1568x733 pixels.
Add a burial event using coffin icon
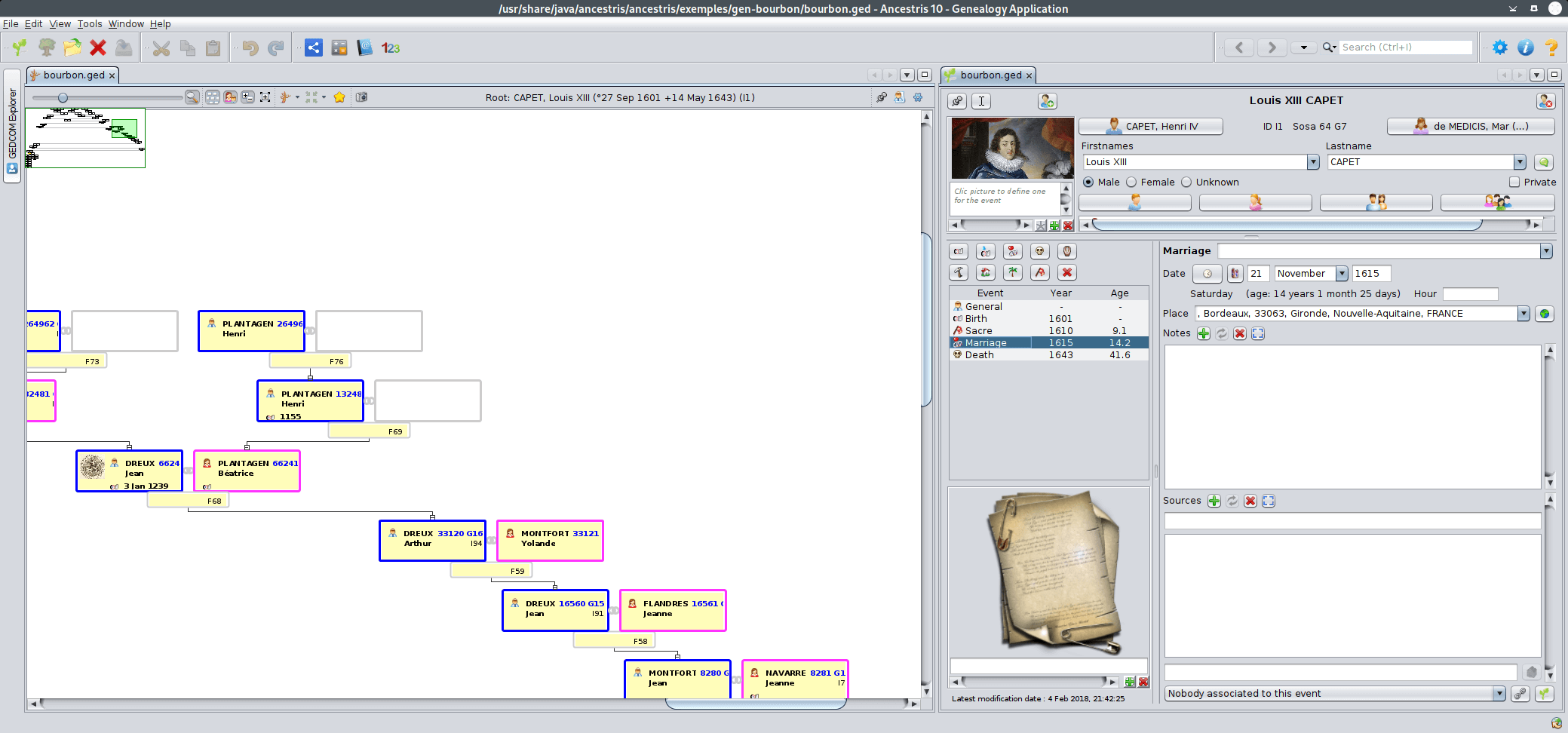(1067, 251)
